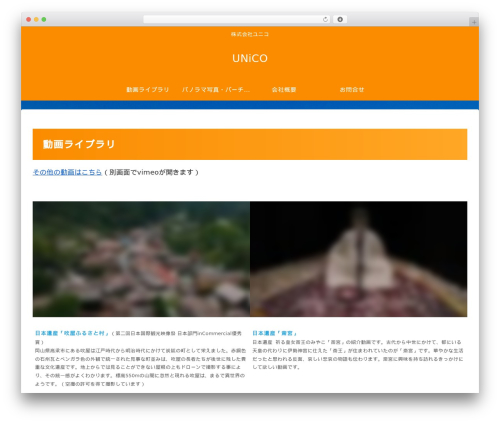Play the white-robed figure video thumbnail
This screenshot has width=500, height=423.
tap(359, 259)
